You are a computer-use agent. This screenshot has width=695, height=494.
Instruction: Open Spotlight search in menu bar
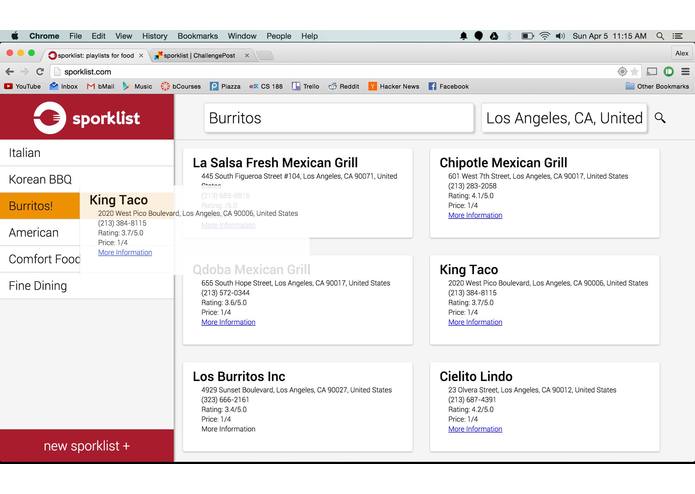coord(660,36)
